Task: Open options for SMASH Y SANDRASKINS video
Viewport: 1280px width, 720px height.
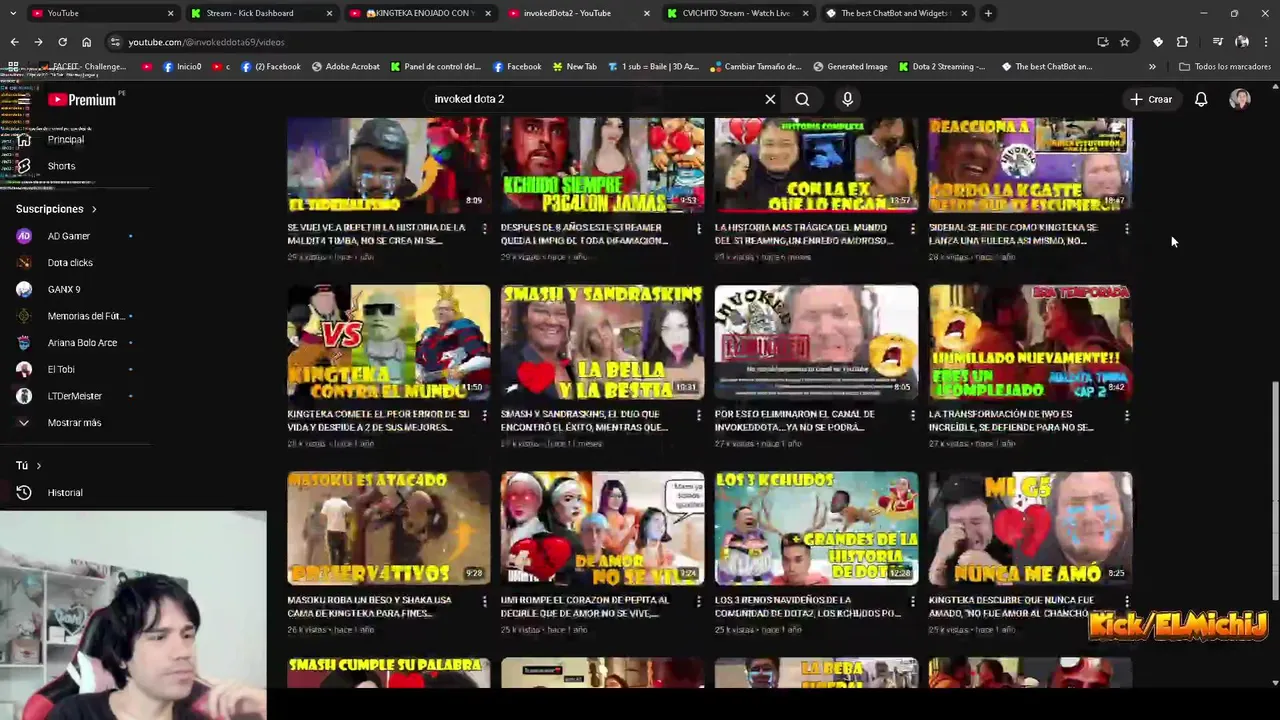Action: pyautogui.click(x=699, y=415)
